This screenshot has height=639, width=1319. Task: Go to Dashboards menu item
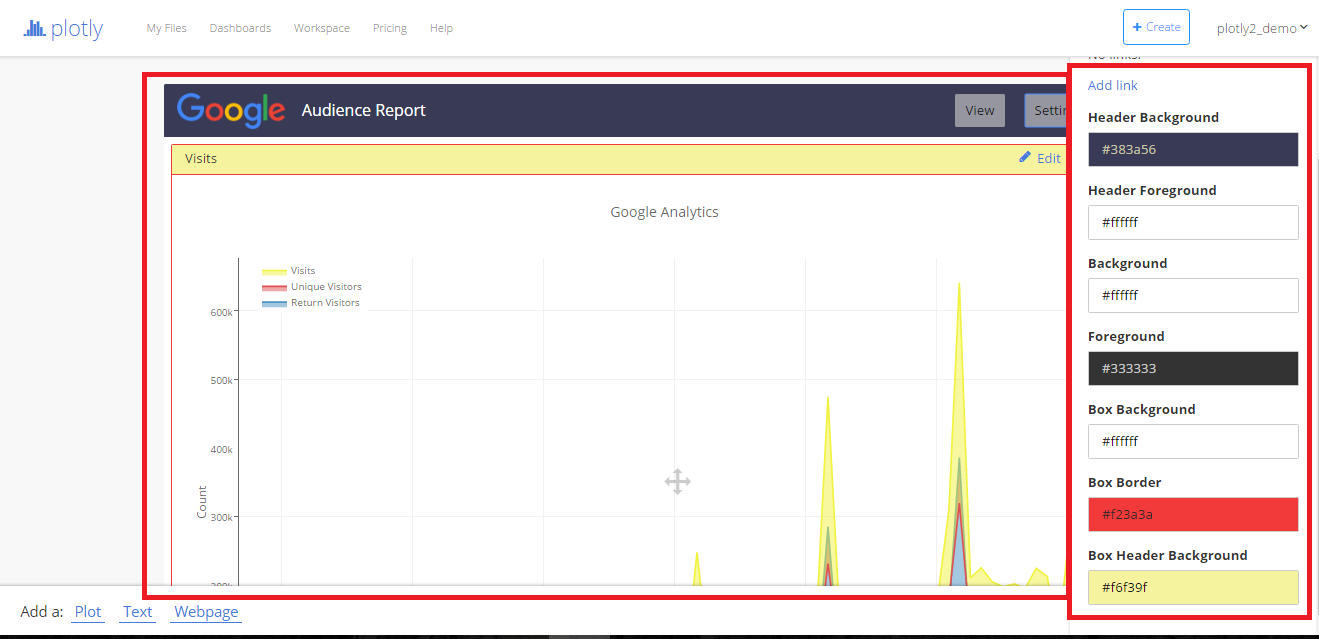[240, 28]
